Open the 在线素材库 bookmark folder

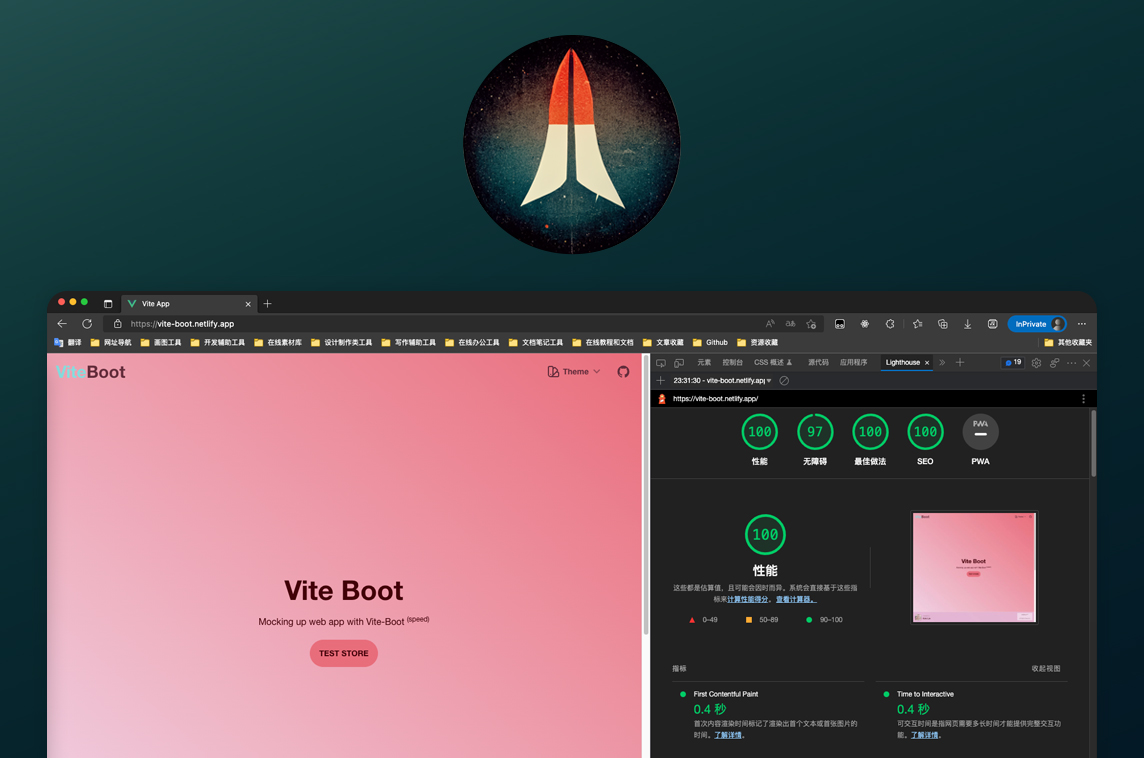pyautogui.click(x=278, y=342)
